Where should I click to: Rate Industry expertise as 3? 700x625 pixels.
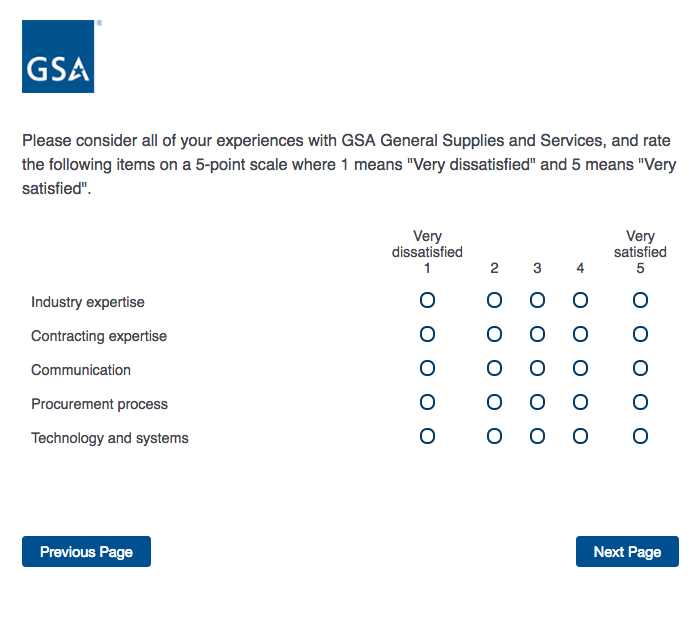(537, 300)
